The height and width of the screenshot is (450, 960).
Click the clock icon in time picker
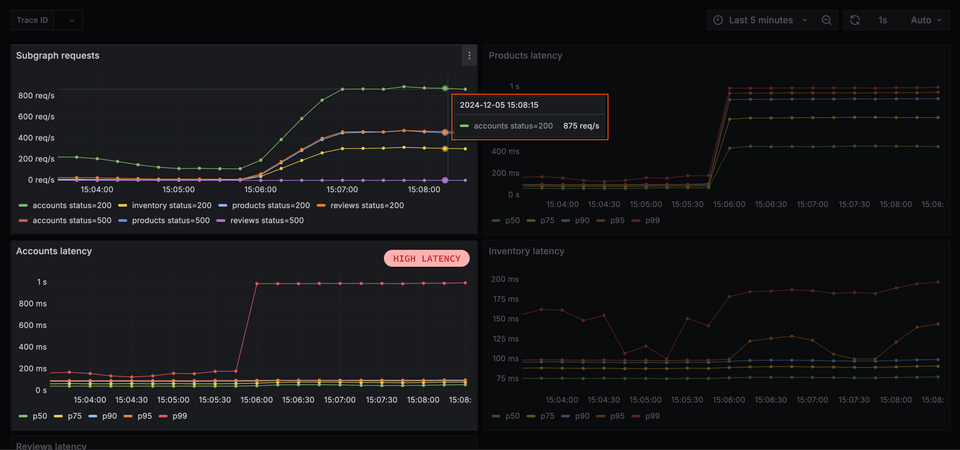point(718,20)
